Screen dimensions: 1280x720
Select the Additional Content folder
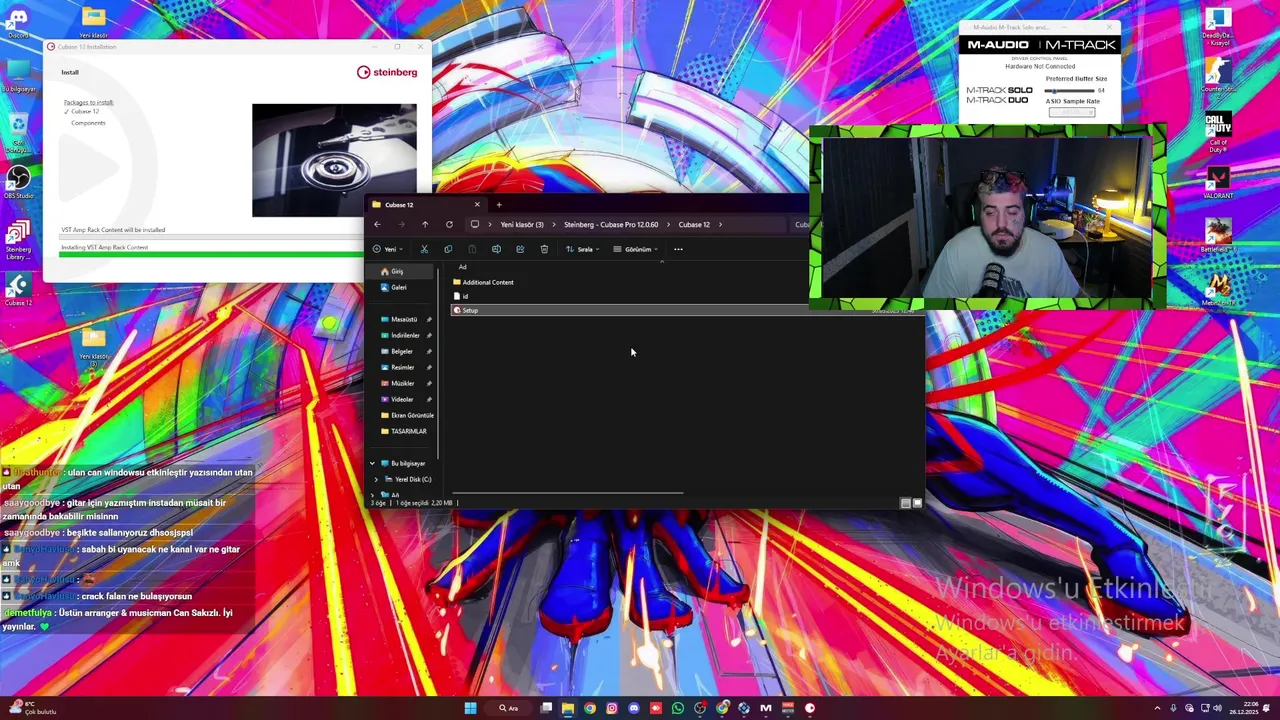[x=484, y=282]
